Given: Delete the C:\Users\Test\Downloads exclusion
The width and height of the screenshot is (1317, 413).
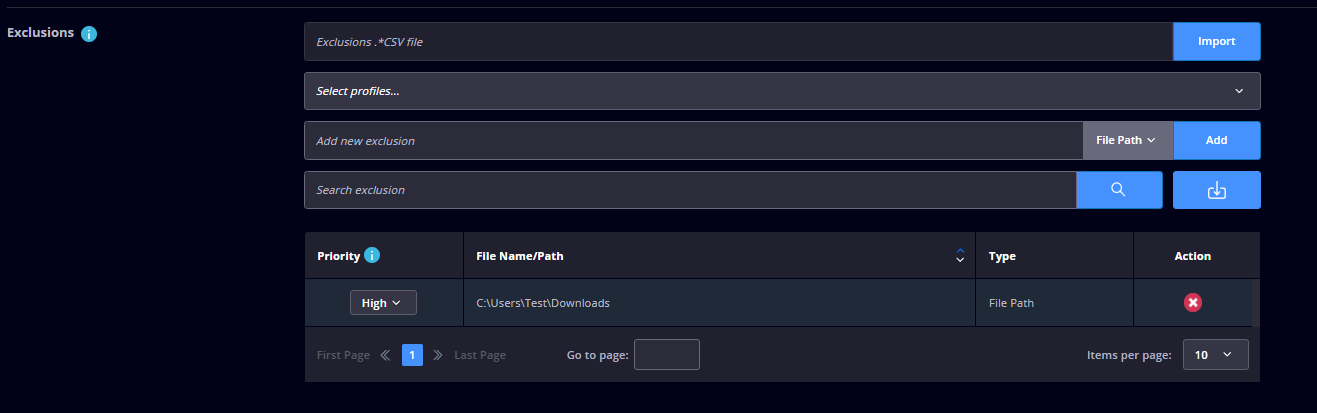Looking at the screenshot, I should pyautogui.click(x=1193, y=302).
